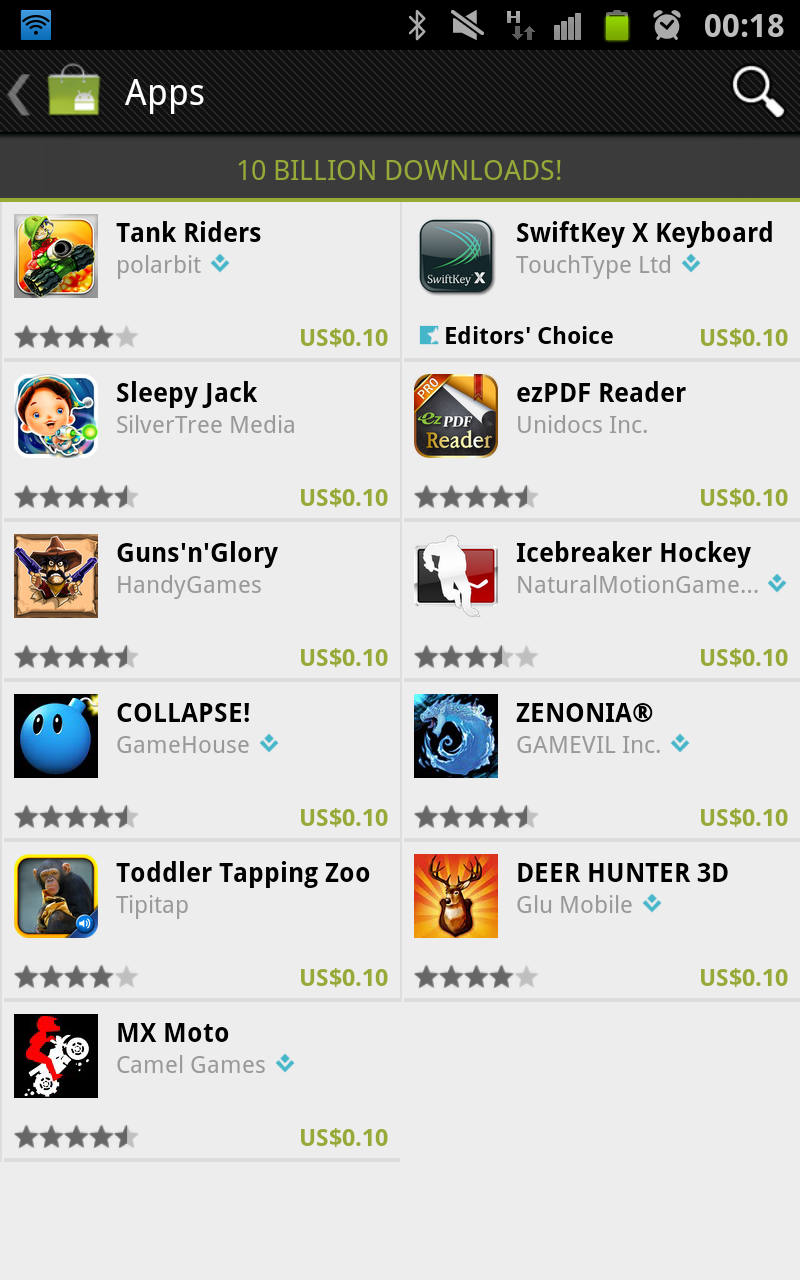Viewport: 800px width, 1280px height.
Task: Tap the Editors' Choice badge
Action: 516,336
